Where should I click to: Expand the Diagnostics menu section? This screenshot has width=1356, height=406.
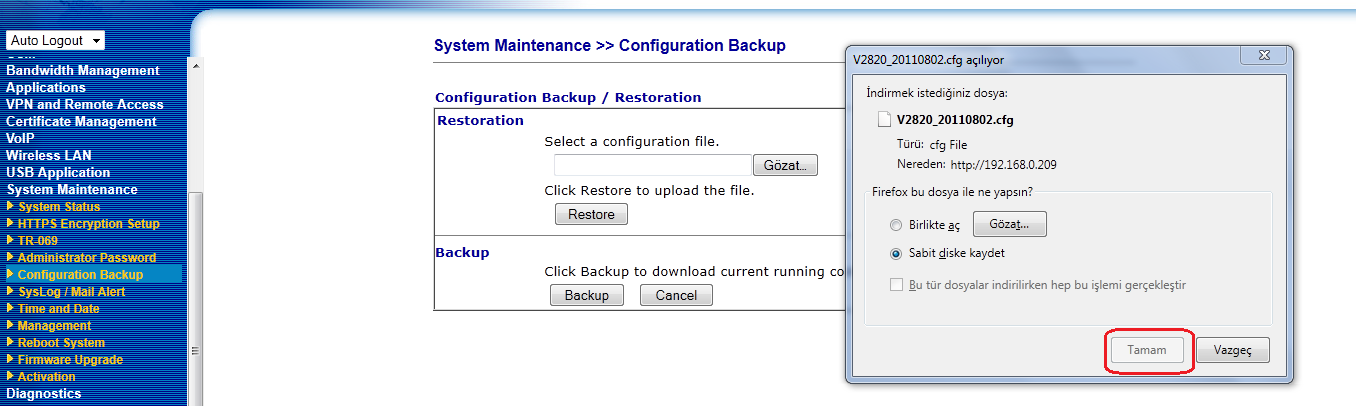click(x=43, y=394)
